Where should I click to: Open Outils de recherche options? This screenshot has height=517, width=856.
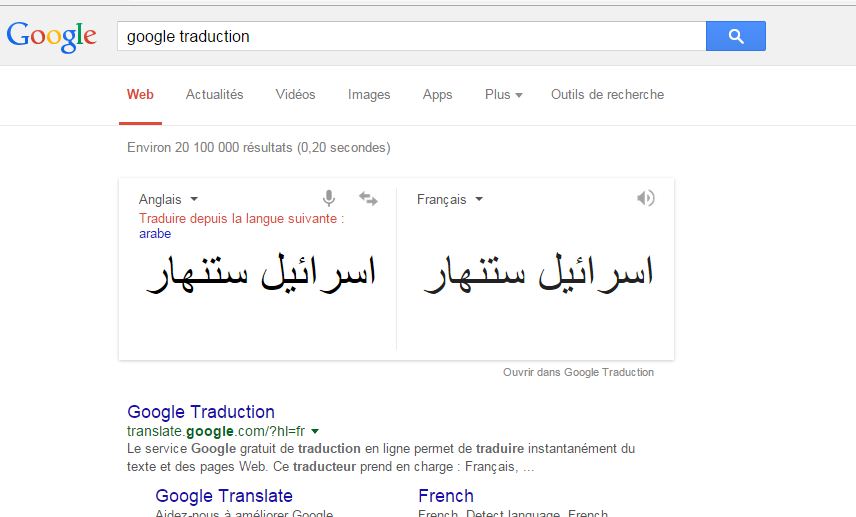tap(607, 94)
